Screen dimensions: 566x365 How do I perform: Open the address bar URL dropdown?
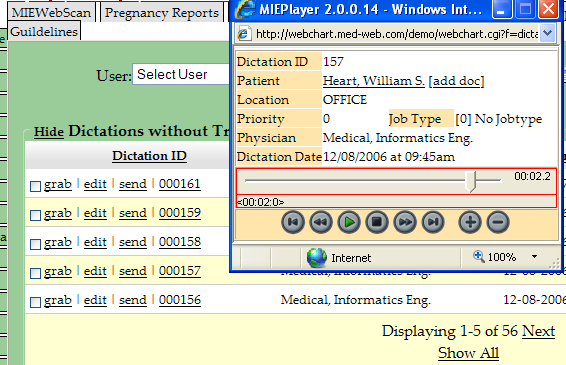tap(548, 34)
